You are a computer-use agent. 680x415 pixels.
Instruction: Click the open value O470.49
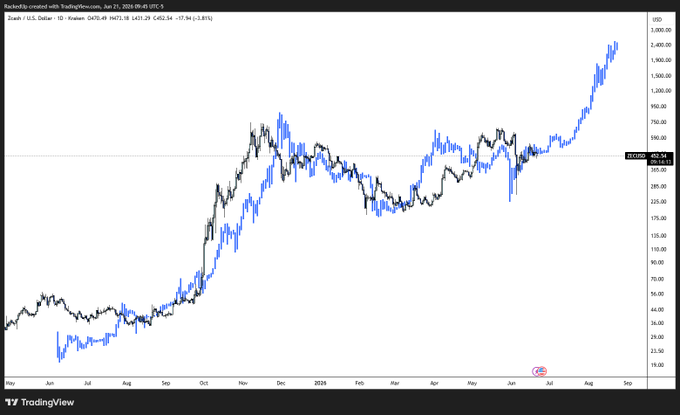pos(97,18)
